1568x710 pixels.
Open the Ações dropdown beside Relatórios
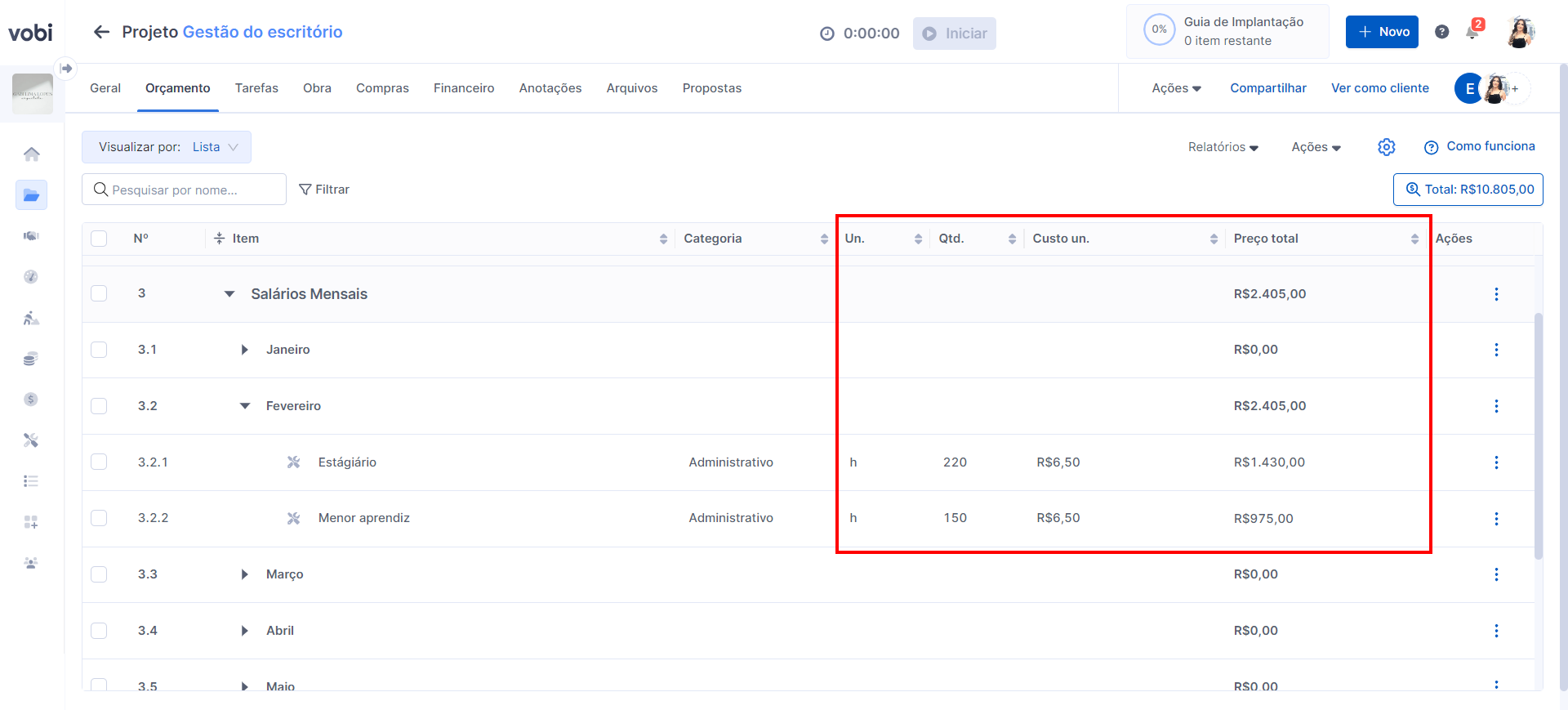click(x=1316, y=147)
